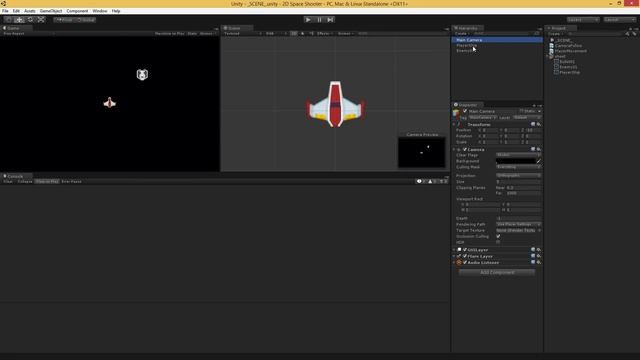Toggle scene lighting in Scene view
Screen dimensions: 640x360
tap(302, 33)
